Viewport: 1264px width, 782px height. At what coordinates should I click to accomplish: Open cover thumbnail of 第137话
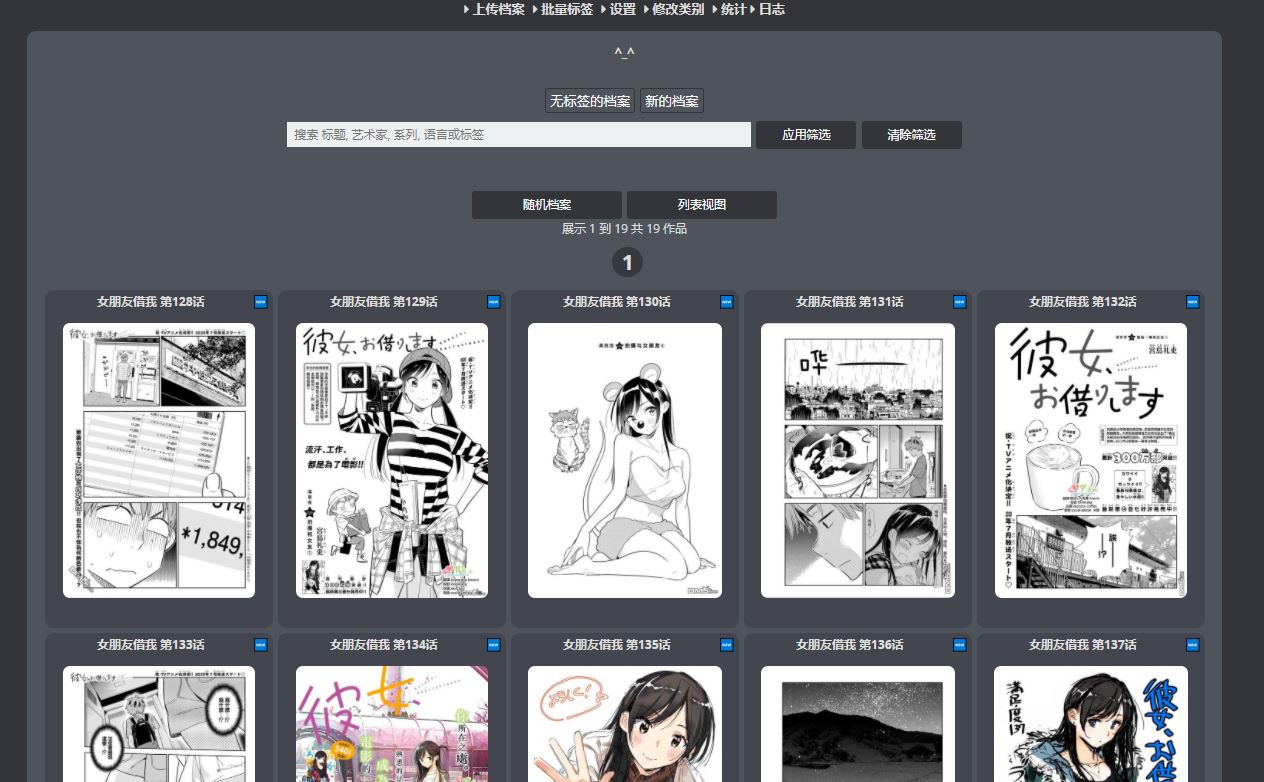[x=1091, y=724]
